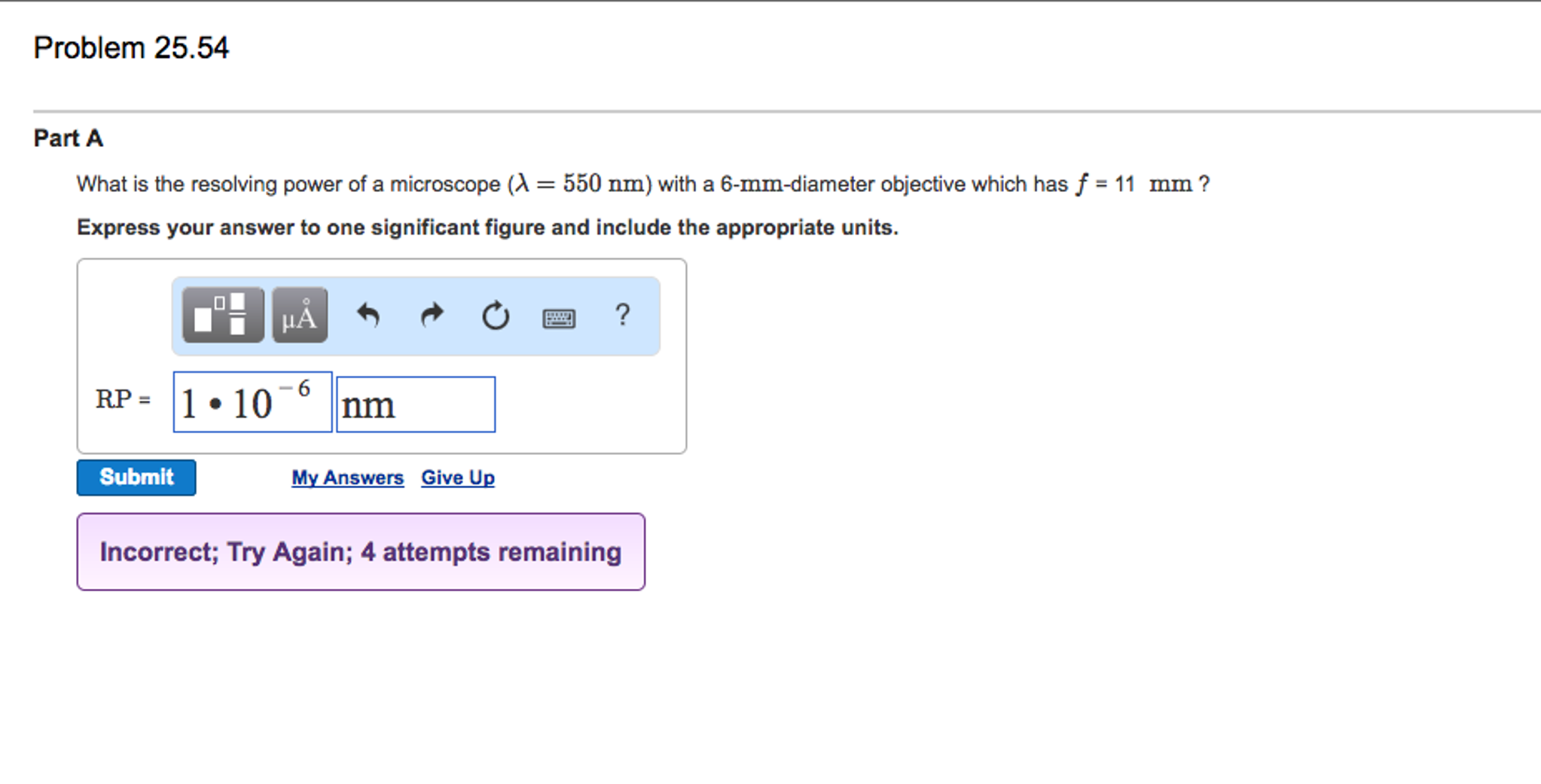
Task: Open the answer box help
Action: (623, 316)
